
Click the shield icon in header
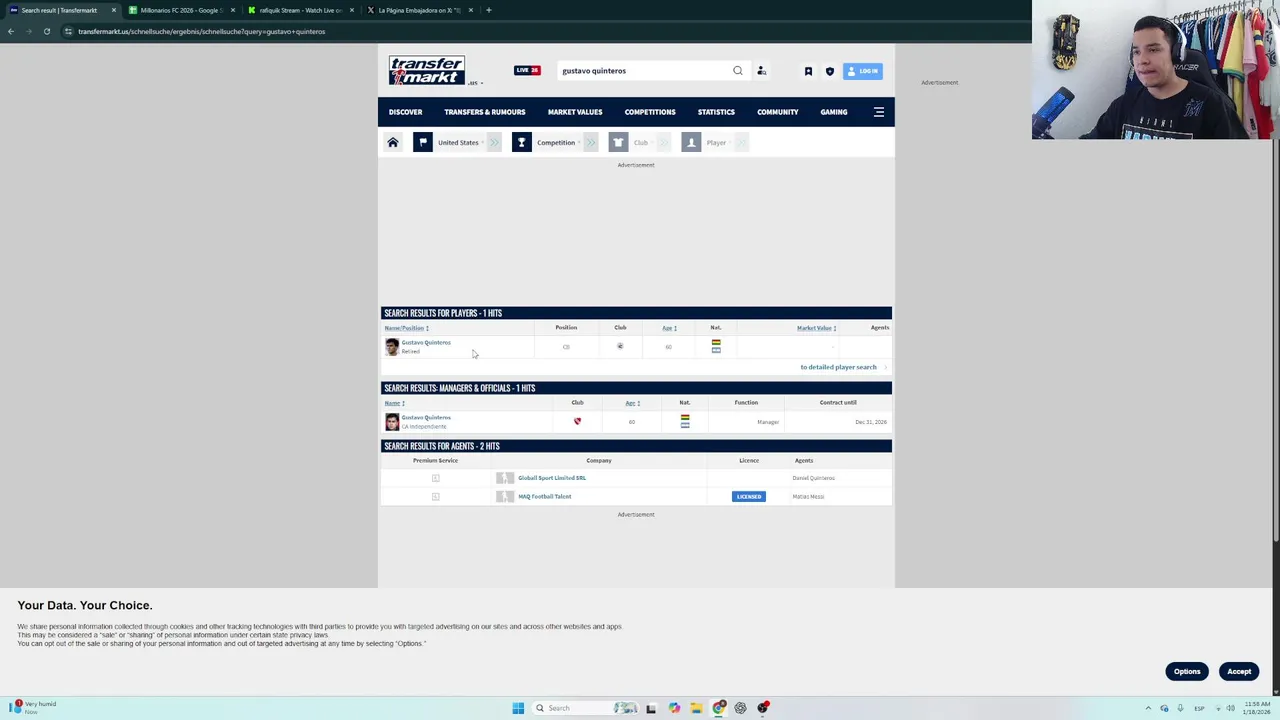[x=829, y=71]
